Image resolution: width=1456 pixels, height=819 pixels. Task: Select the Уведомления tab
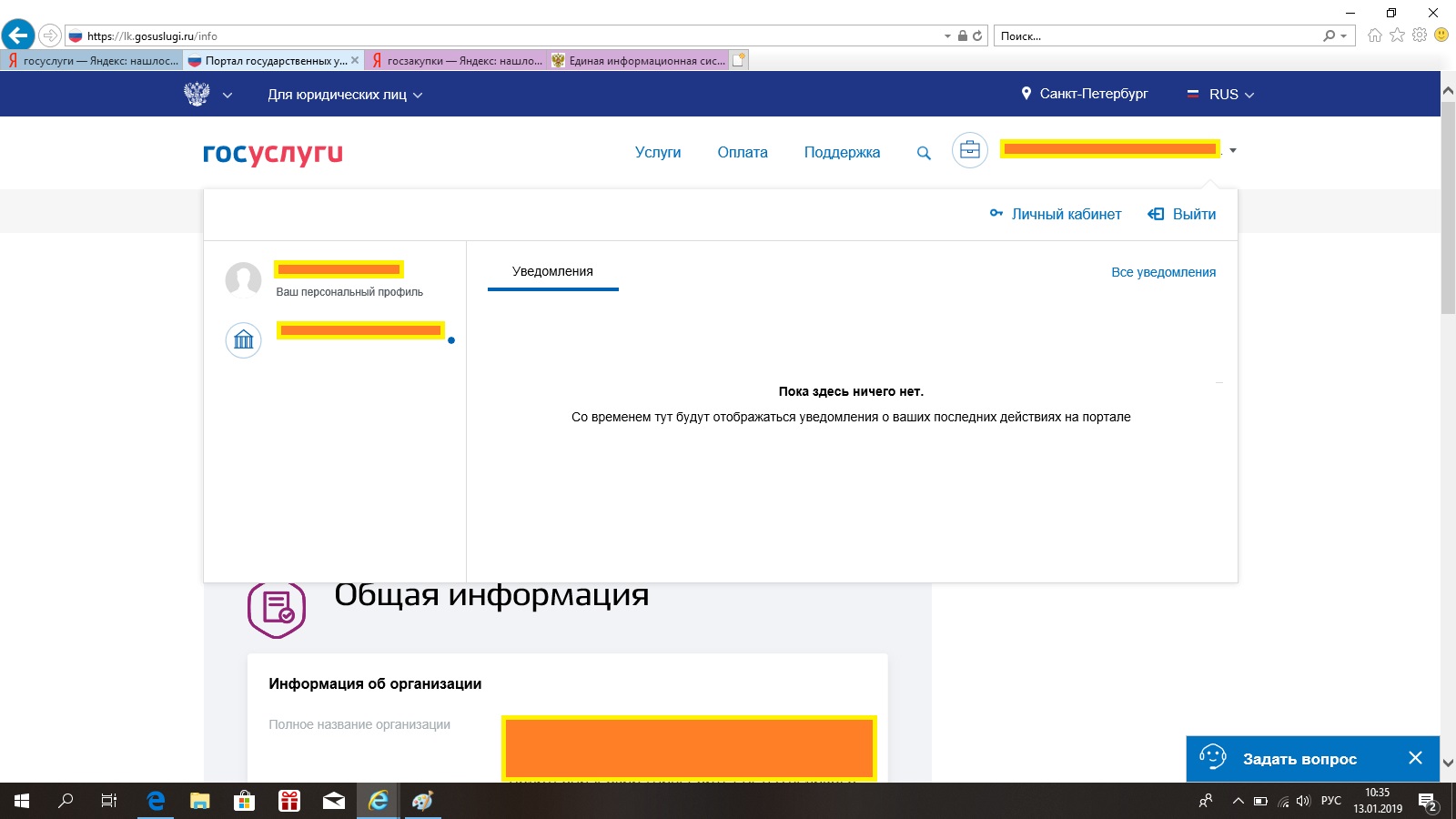(x=552, y=271)
